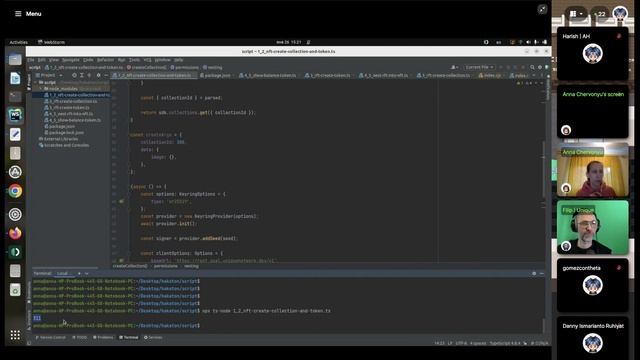
Task: Open the Navigate menu in WebStorm
Action: pos(71,60)
